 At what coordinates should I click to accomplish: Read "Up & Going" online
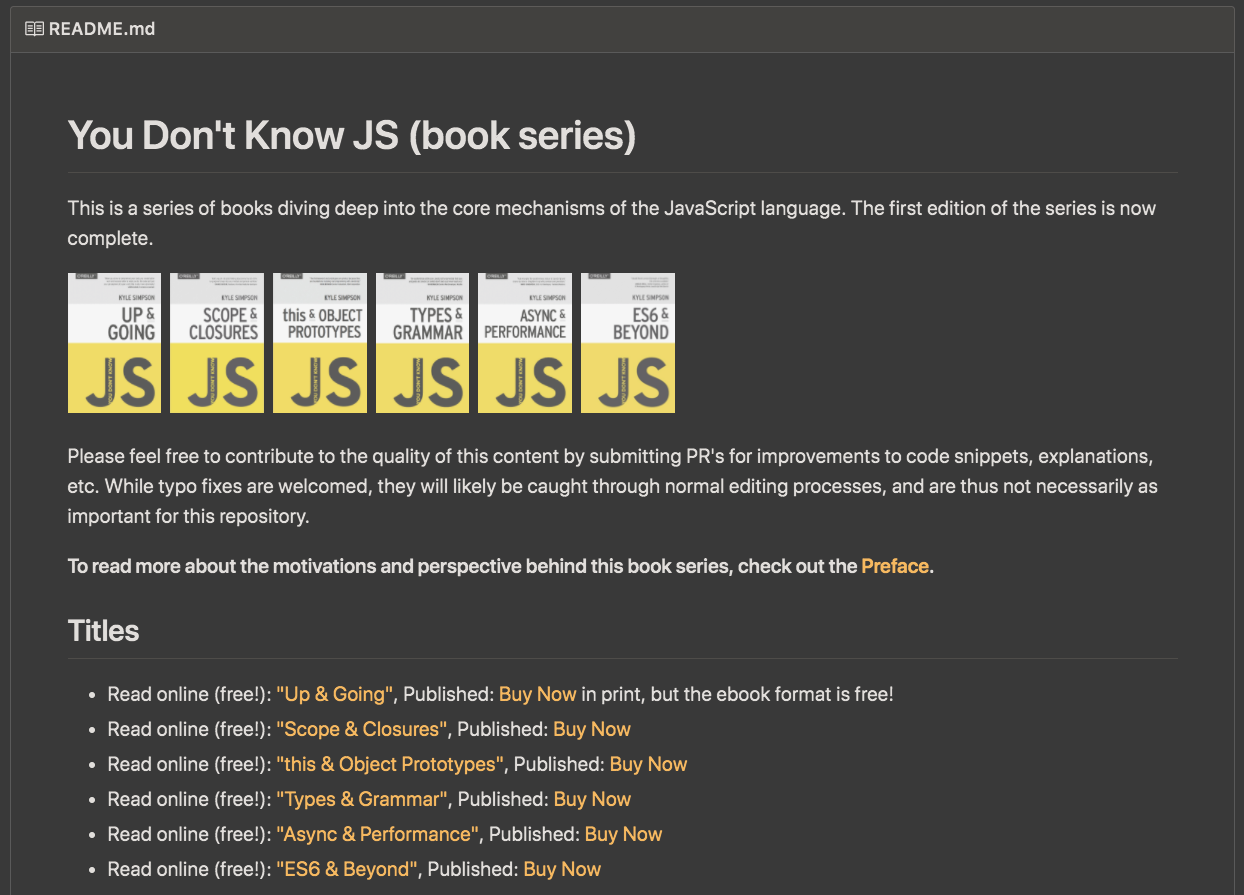coord(336,694)
